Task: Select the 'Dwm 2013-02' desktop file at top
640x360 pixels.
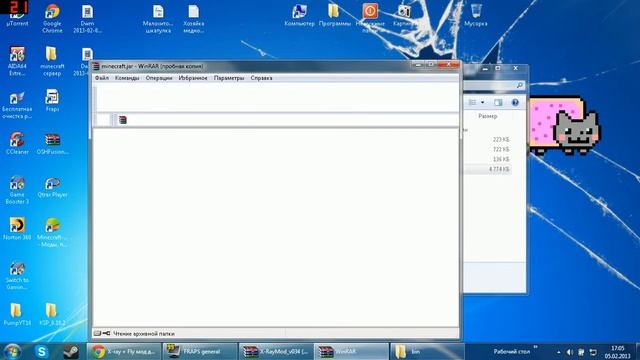Action: point(87,19)
